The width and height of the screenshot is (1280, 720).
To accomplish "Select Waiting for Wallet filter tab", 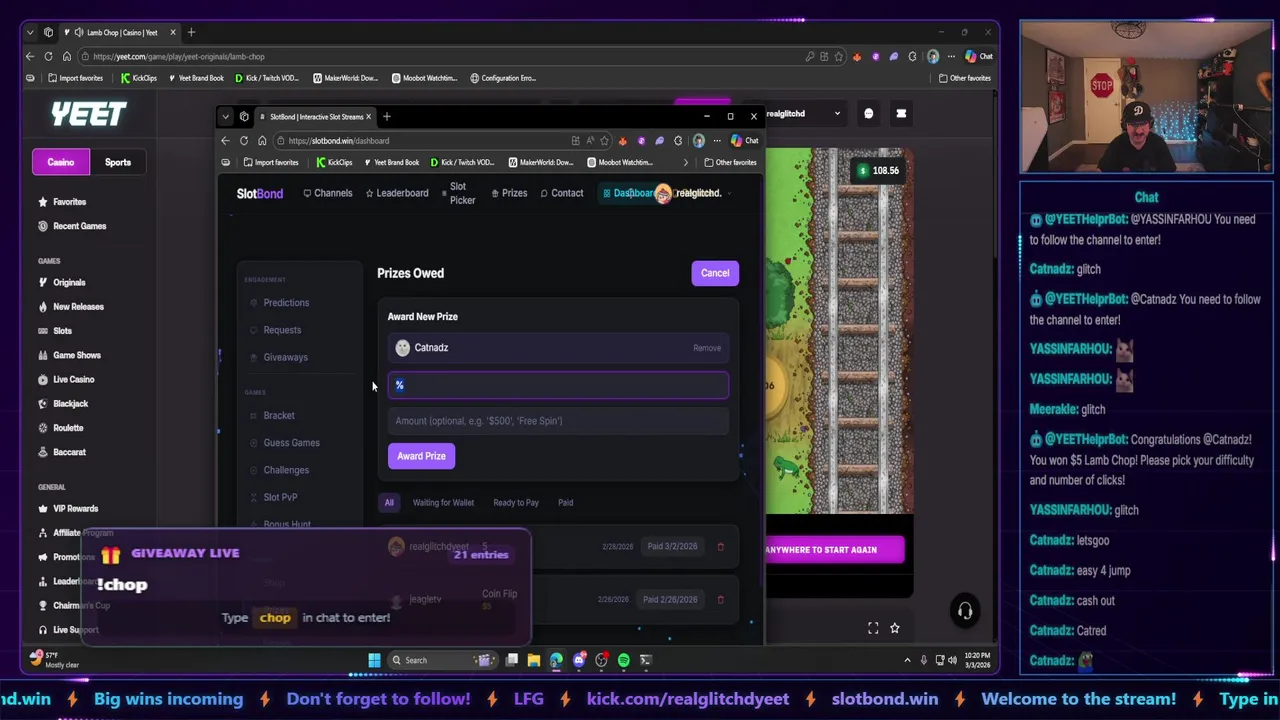I will (x=443, y=503).
